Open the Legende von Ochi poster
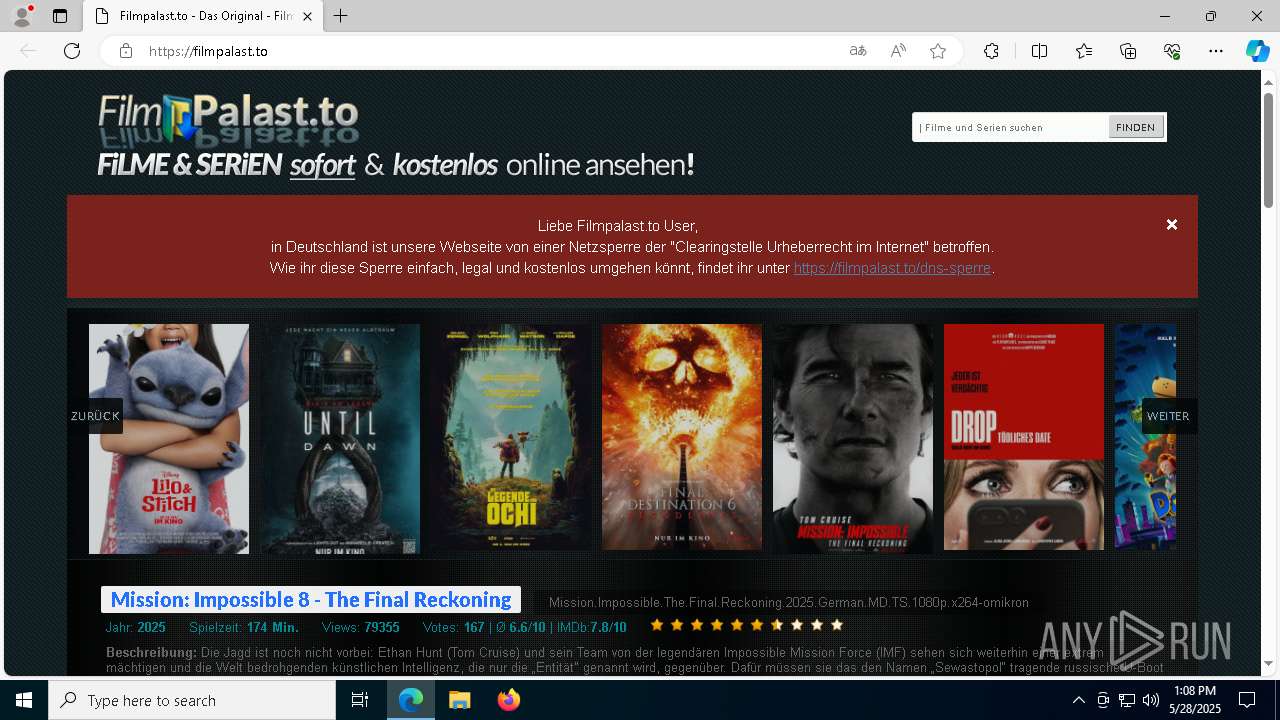The height and width of the screenshot is (720, 1280). point(512,438)
